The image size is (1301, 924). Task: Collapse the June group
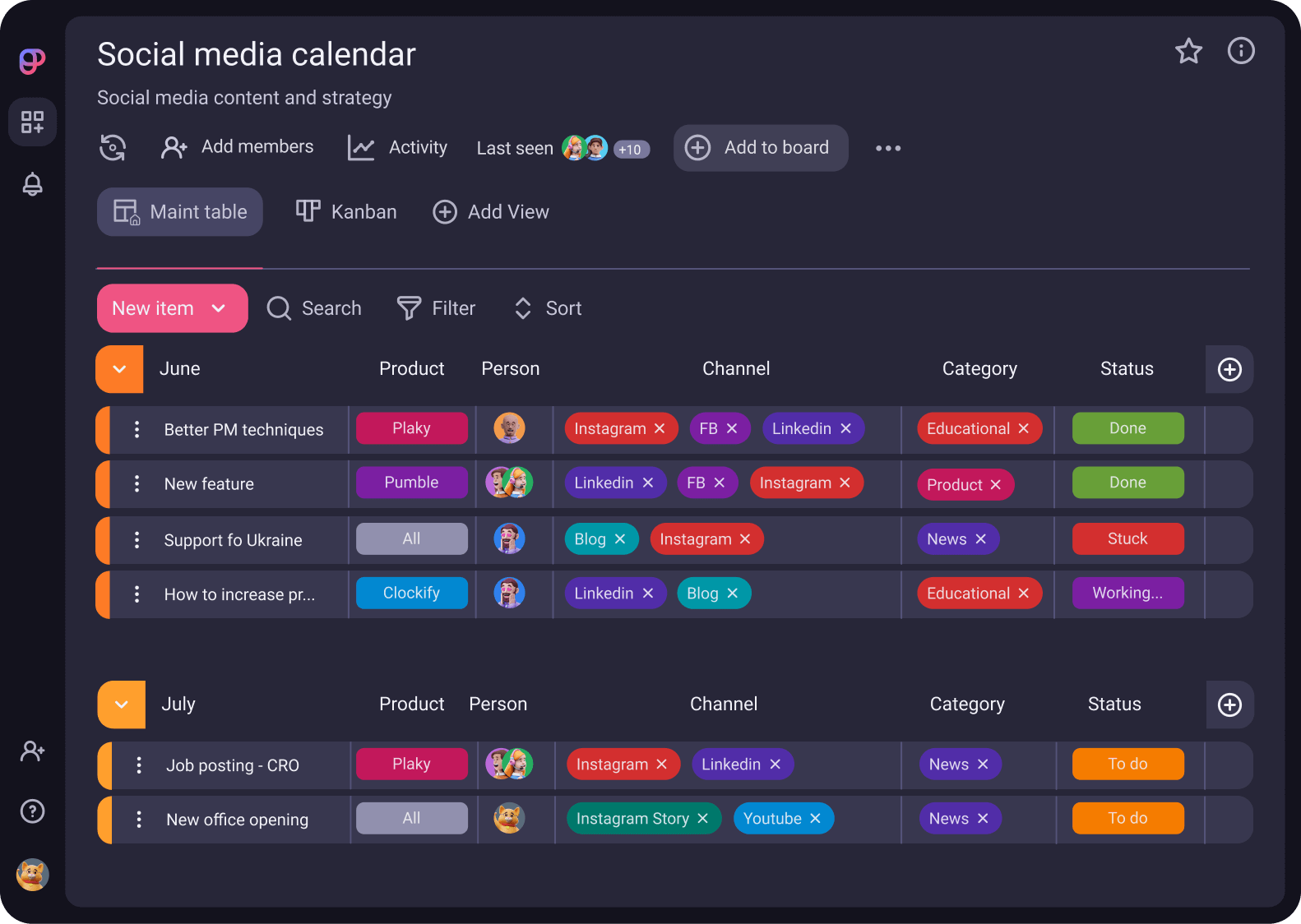tap(120, 369)
